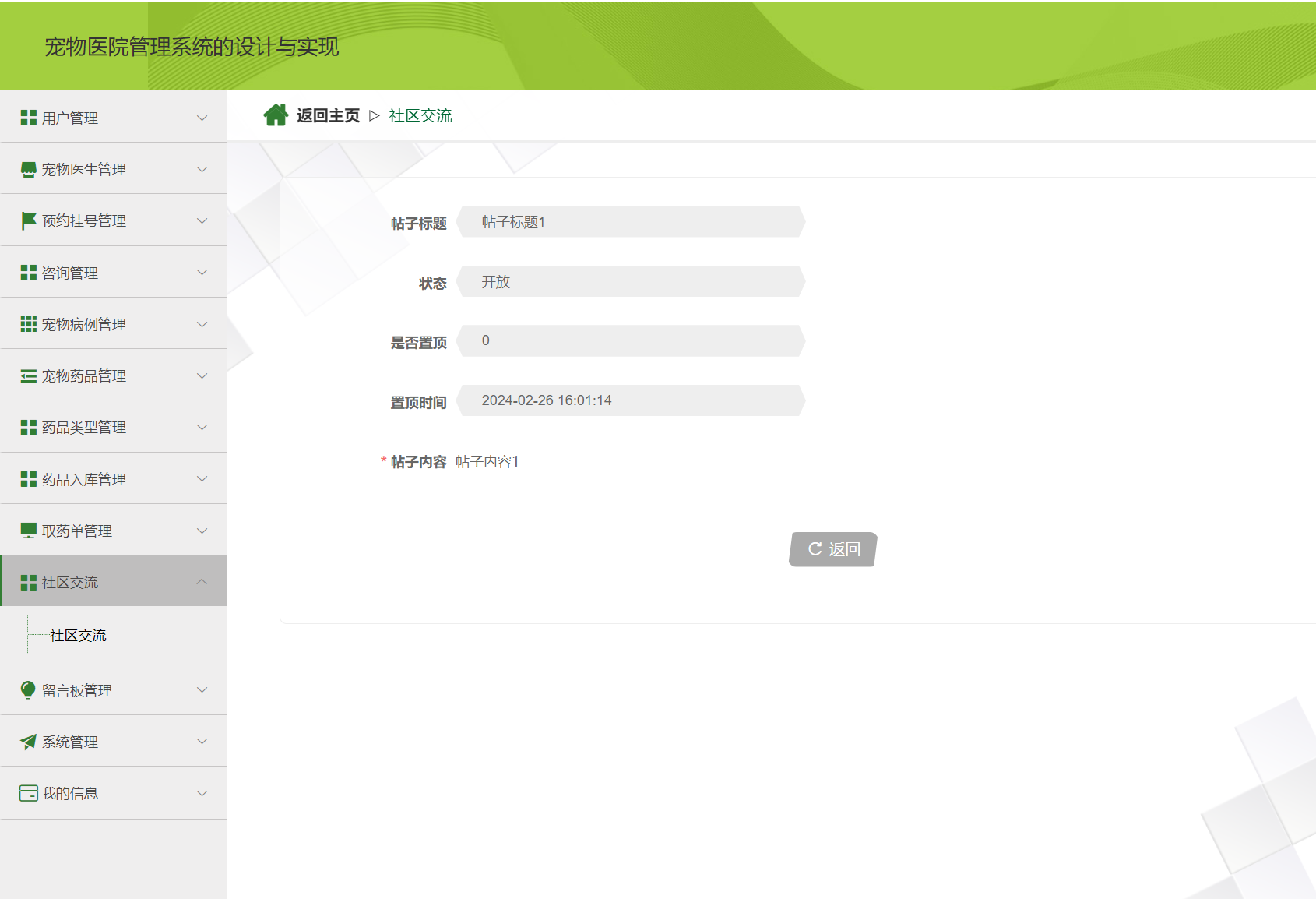Image resolution: width=1316 pixels, height=899 pixels.
Task: Go to 返回主页 breadcrumb link
Action: 328,115
